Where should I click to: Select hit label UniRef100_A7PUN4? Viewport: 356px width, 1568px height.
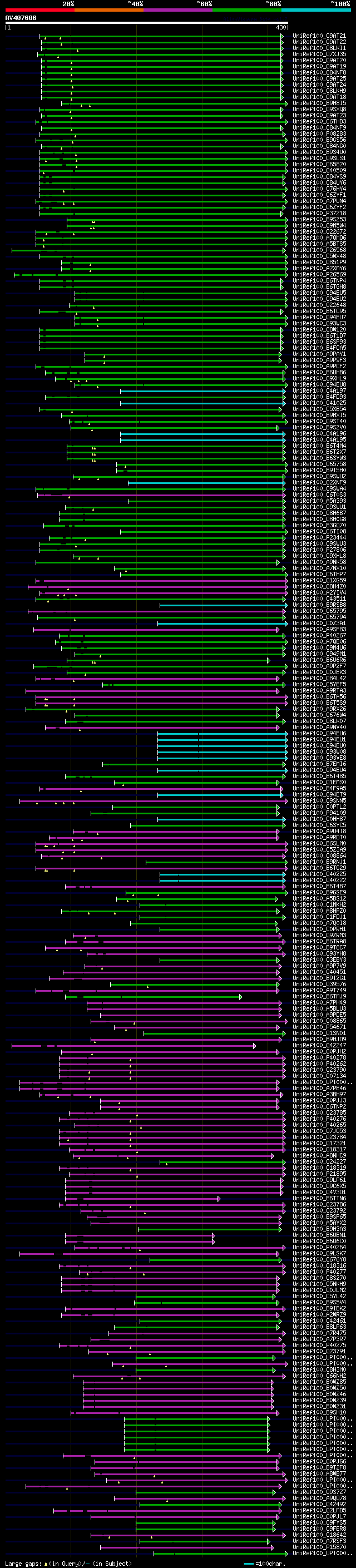pos(319,201)
